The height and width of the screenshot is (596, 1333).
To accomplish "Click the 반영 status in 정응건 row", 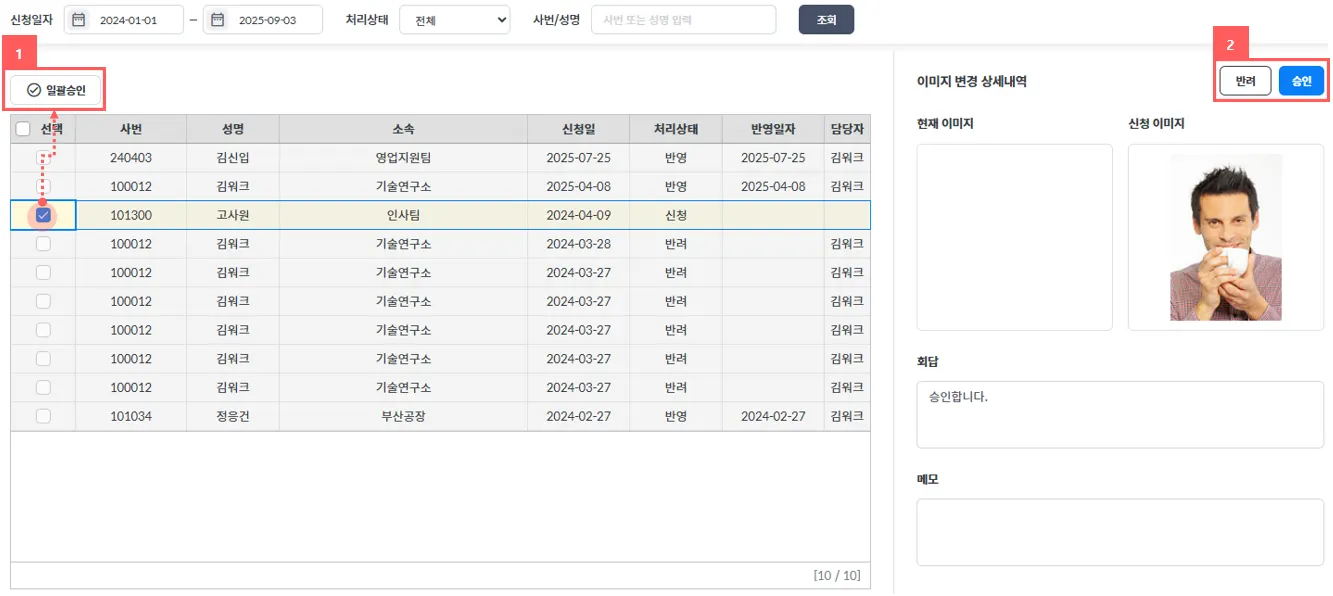I will (x=675, y=416).
